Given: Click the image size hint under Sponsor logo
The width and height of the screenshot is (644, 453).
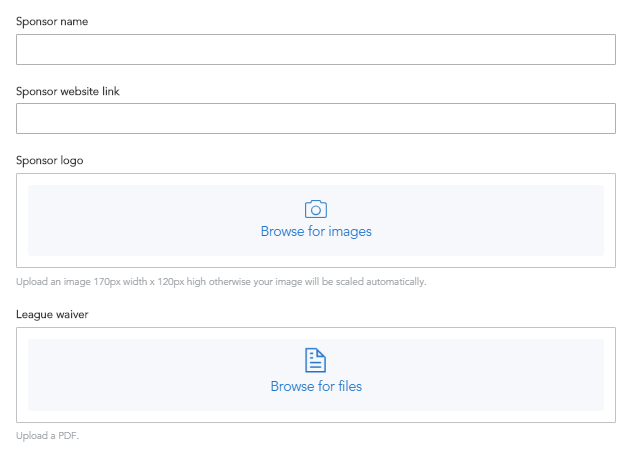Looking at the screenshot, I should pyautogui.click(x=221, y=282).
